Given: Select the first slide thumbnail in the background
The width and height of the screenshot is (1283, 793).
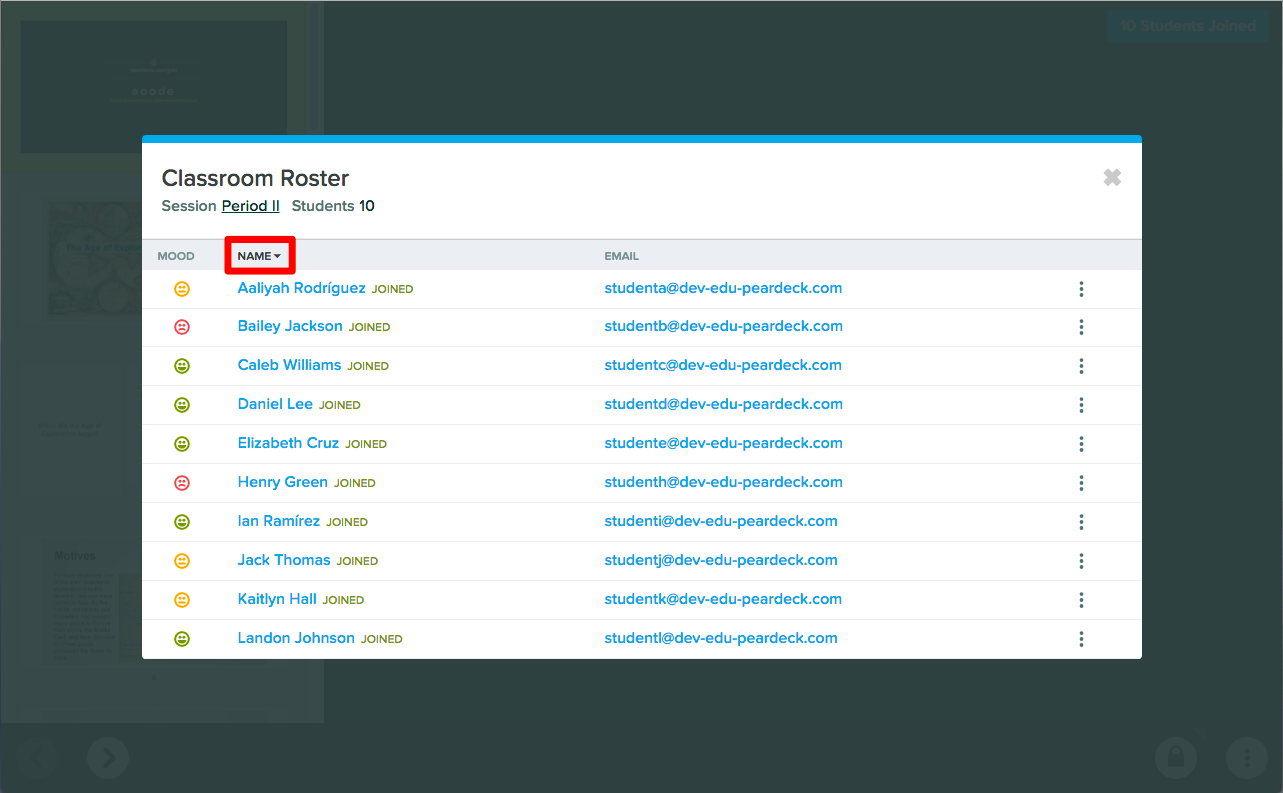Looking at the screenshot, I should pos(154,87).
